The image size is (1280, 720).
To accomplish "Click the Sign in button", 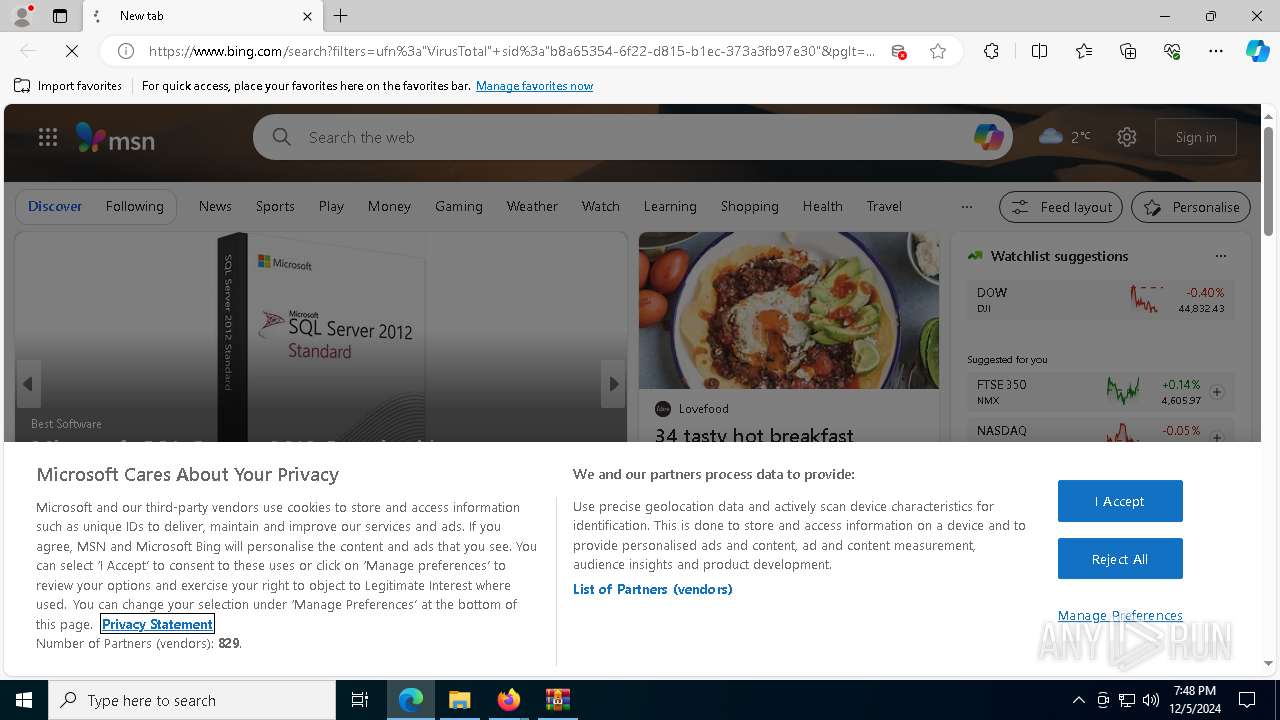I will pyautogui.click(x=1196, y=137).
